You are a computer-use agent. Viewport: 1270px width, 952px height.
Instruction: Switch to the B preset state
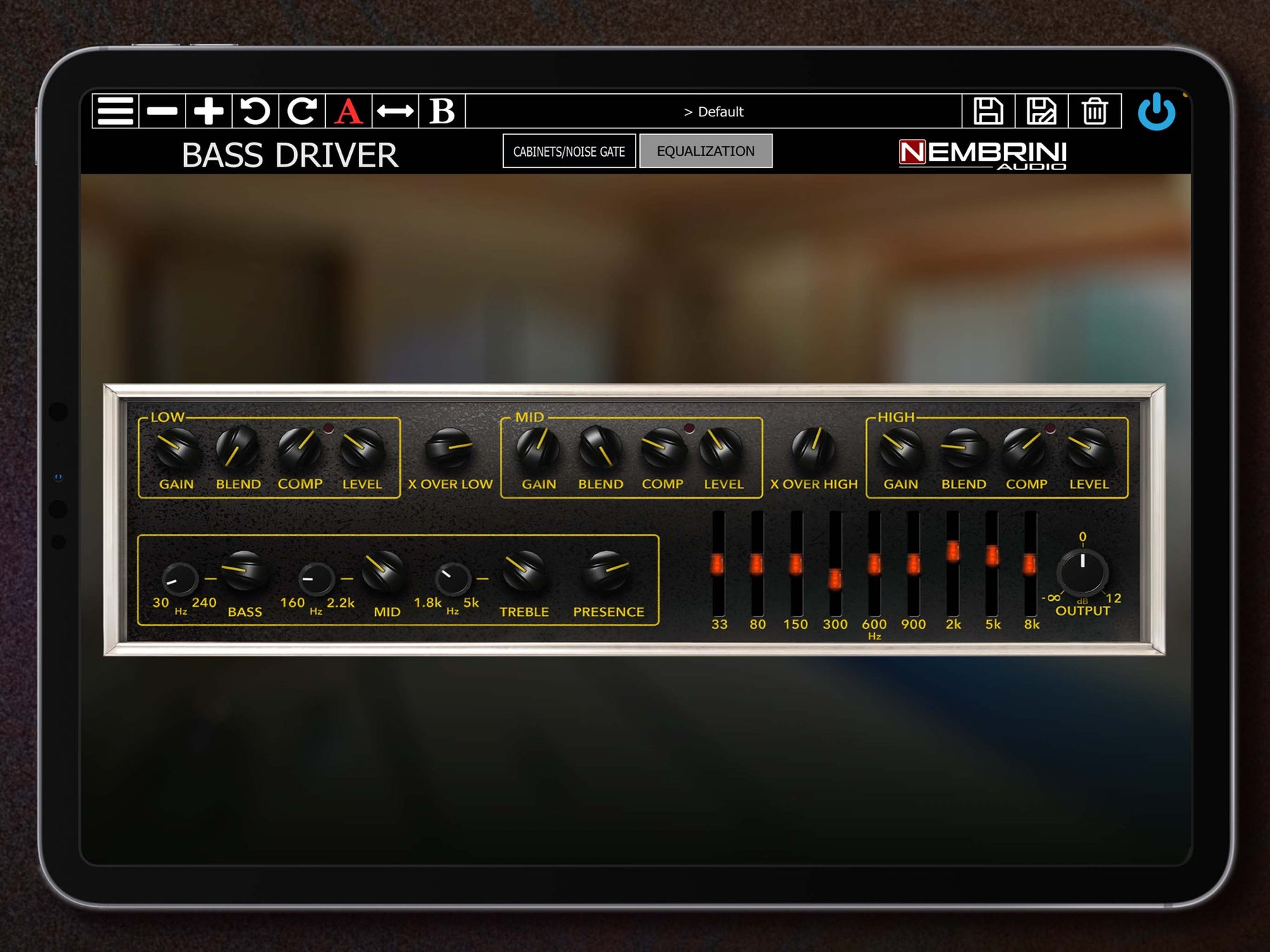[x=442, y=112]
